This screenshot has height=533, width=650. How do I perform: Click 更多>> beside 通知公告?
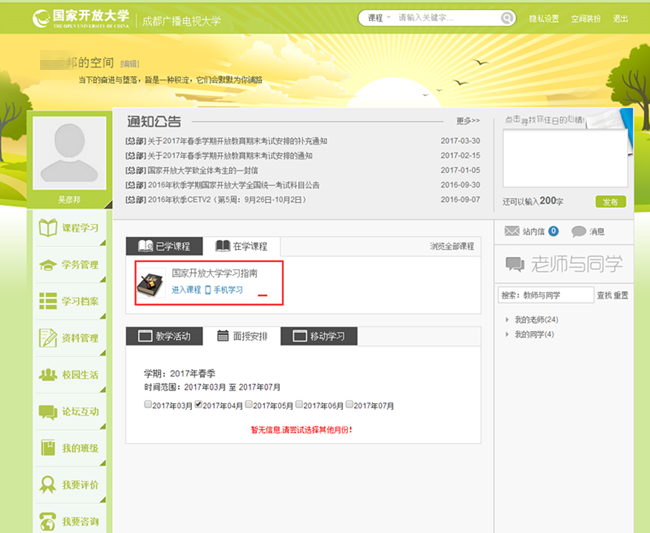(x=468, y=121)
